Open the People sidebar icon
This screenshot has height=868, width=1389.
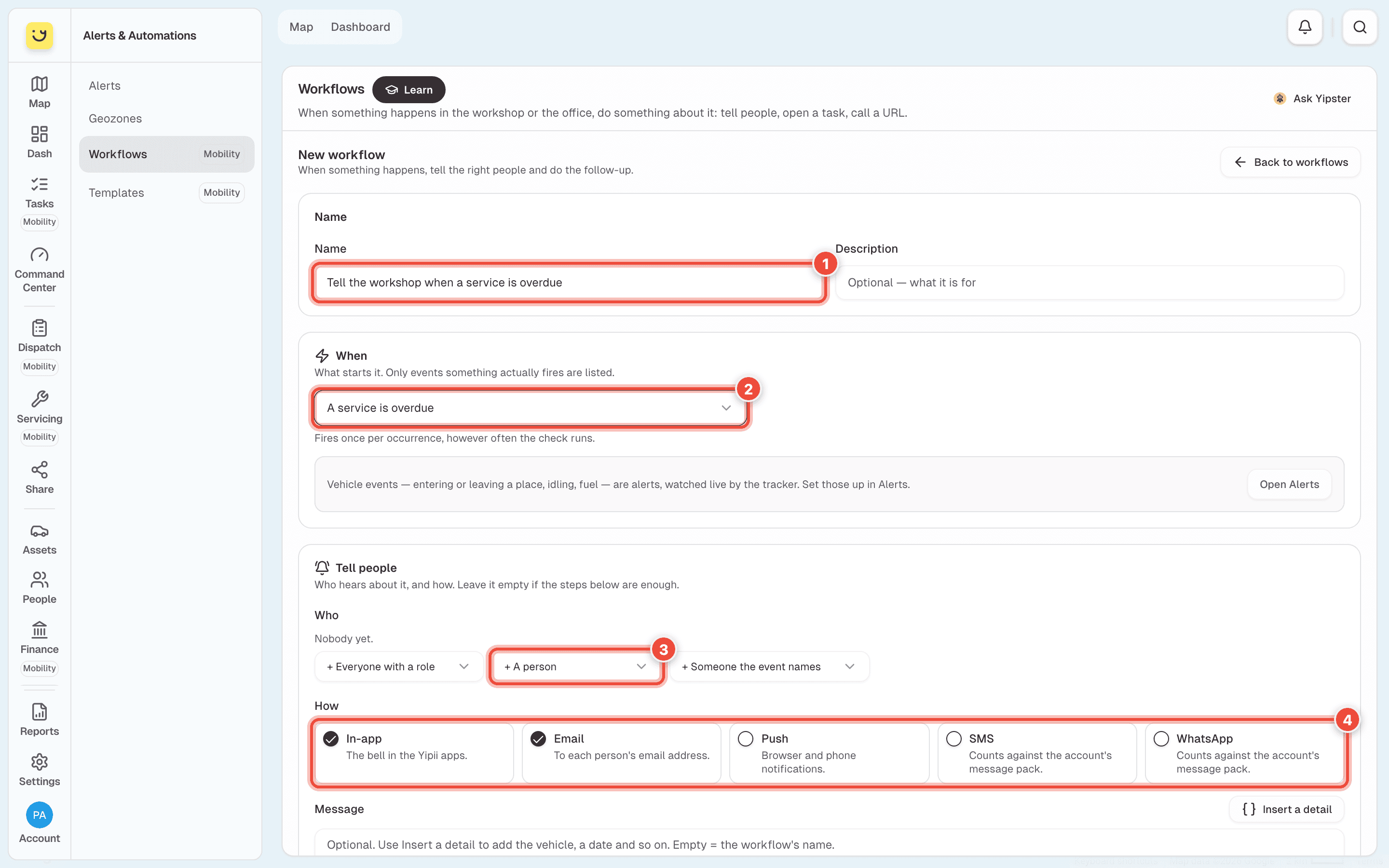click(39, 588)
